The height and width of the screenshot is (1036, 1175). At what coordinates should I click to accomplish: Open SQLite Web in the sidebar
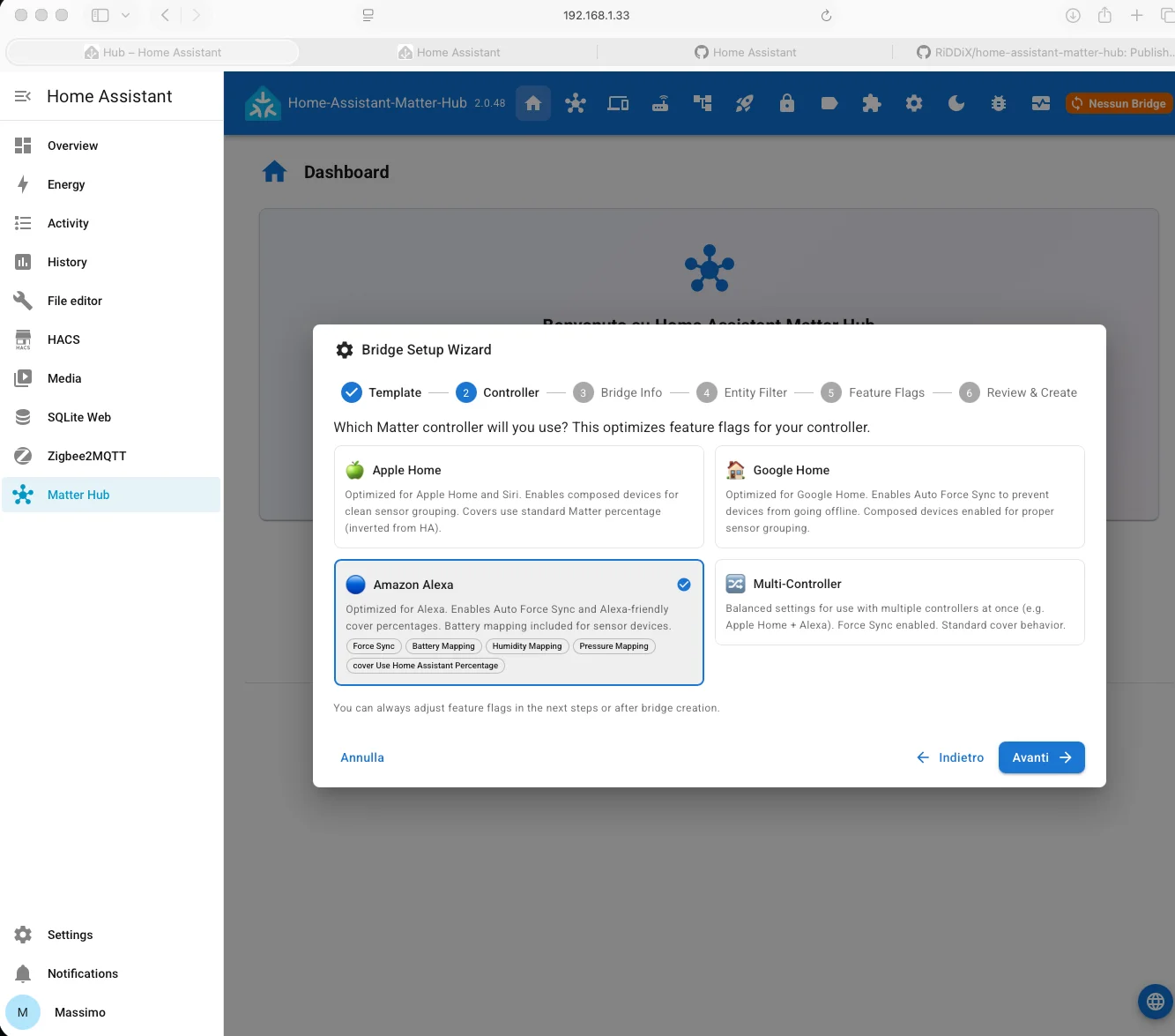coord(111,417)
